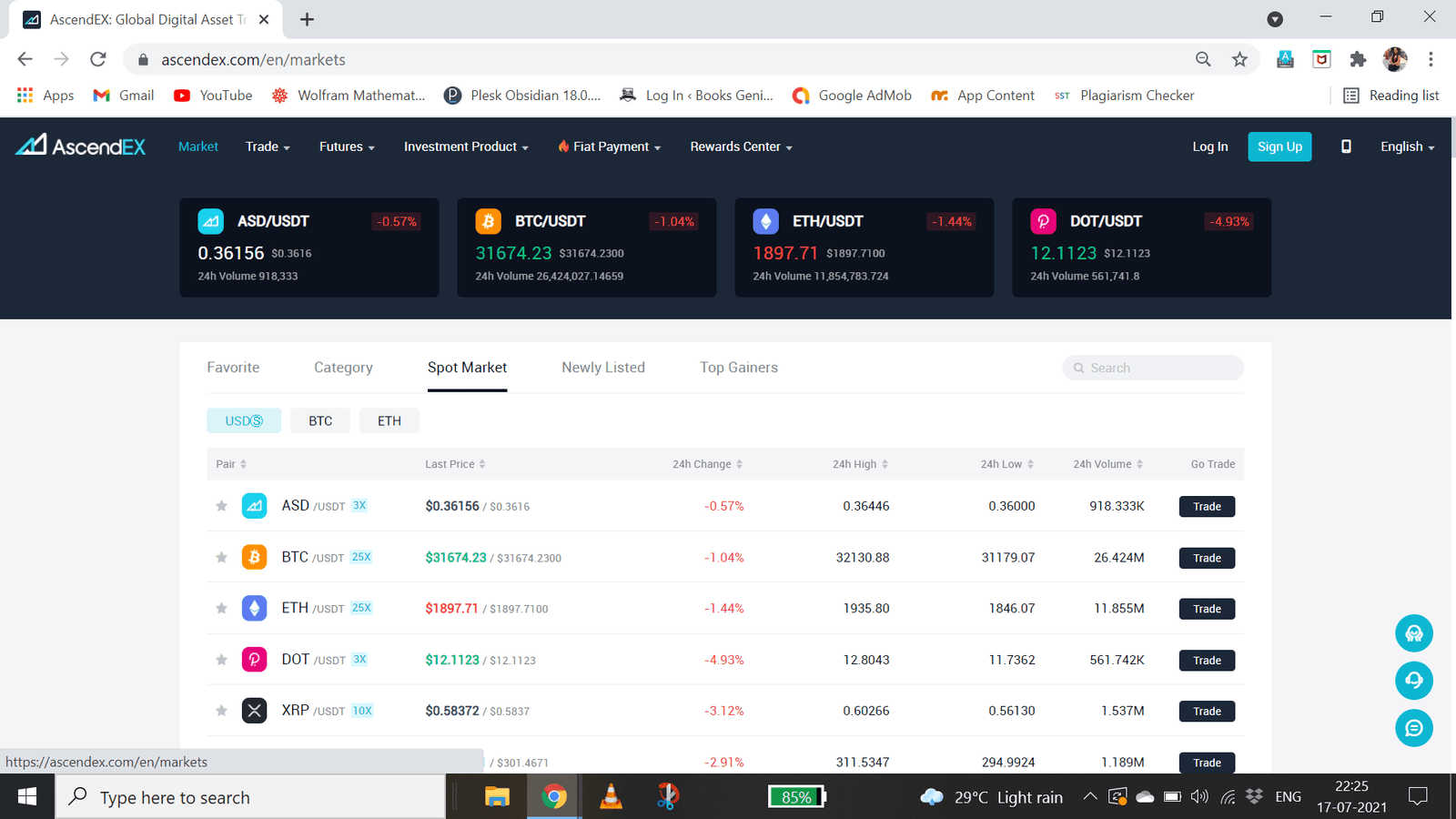Open the Windows Start menu

[27, 797]
